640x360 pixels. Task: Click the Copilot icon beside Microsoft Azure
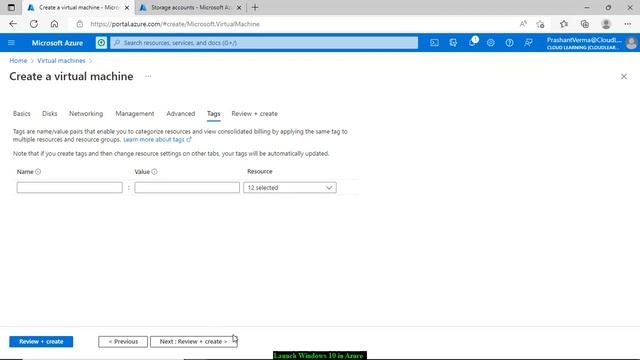101,42
